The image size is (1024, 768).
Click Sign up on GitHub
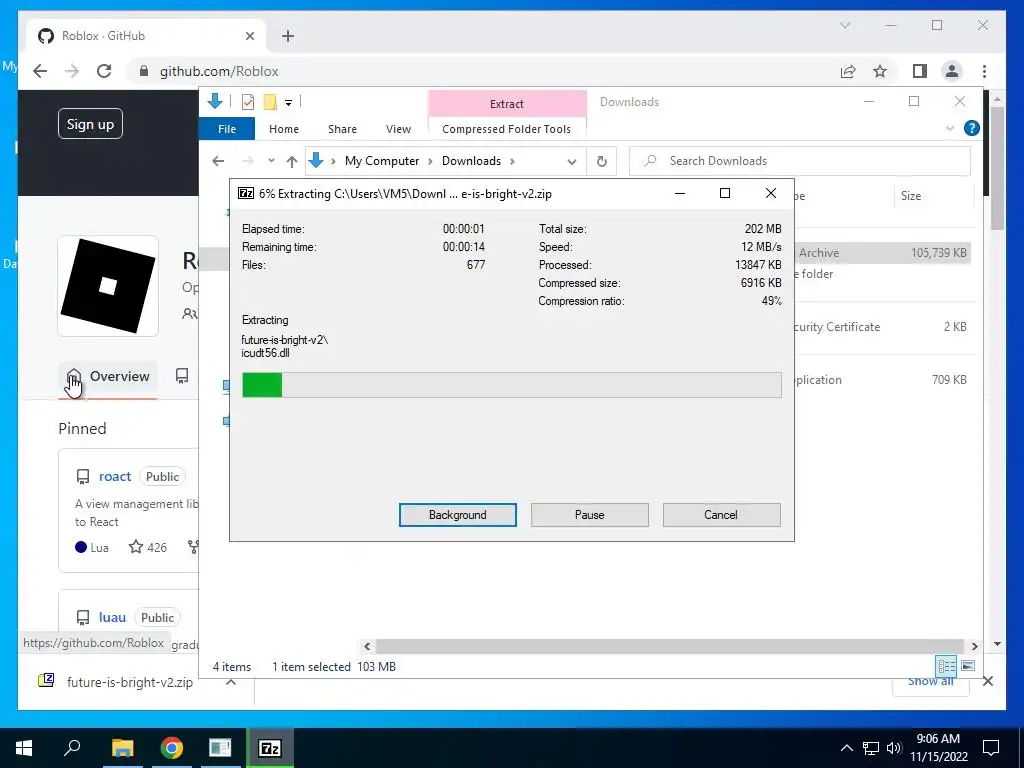click(90, 124)
